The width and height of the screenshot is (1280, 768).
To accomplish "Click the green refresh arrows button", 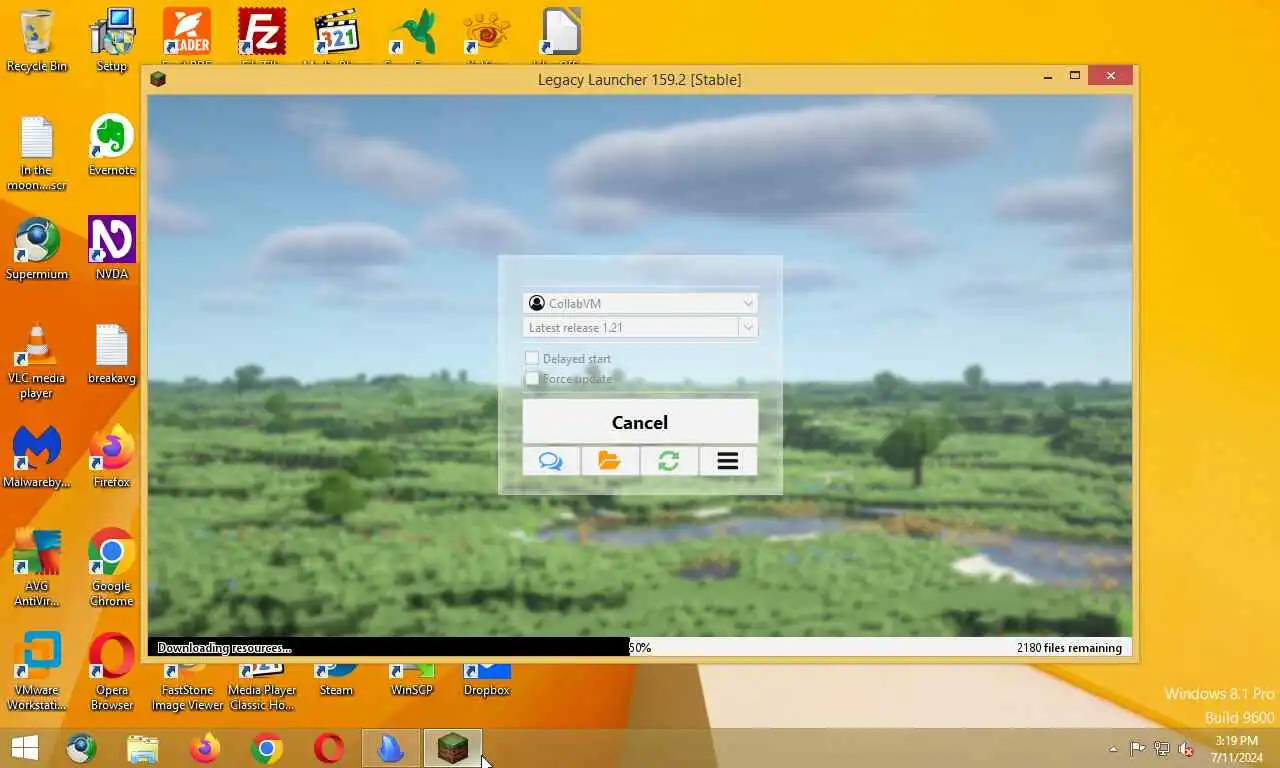I will pyautogui.click(x=669, y=461).
